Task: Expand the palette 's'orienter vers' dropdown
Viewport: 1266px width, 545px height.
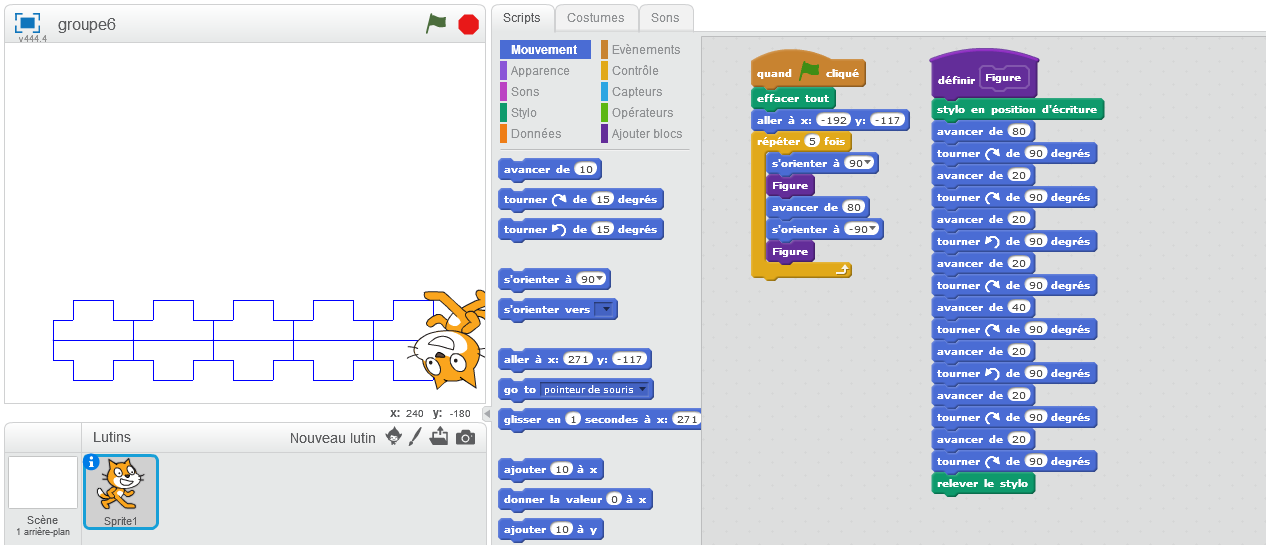Action: pos(604,310)
